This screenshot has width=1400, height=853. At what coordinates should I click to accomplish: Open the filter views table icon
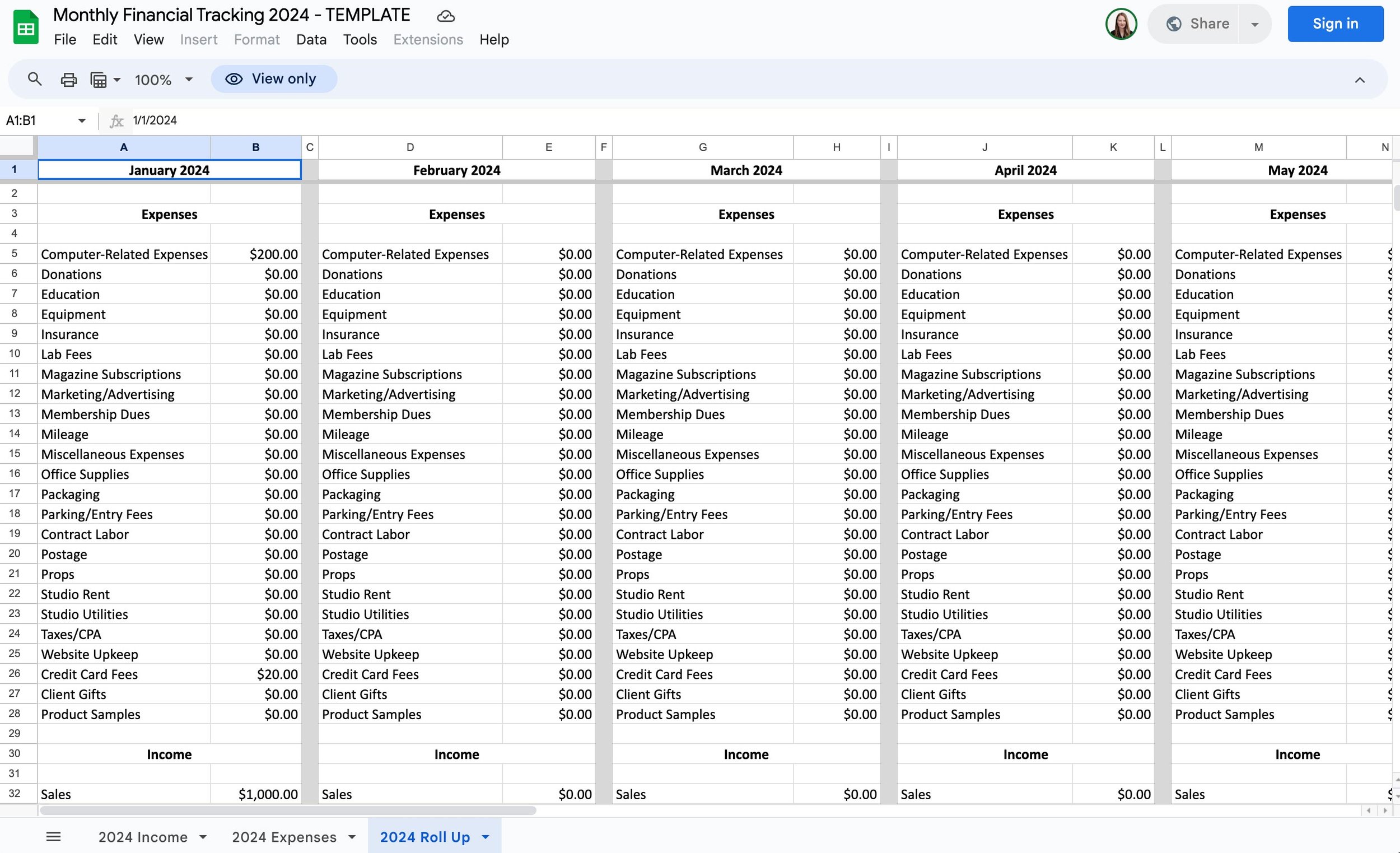pyautogui.click(x=99, y=80)
